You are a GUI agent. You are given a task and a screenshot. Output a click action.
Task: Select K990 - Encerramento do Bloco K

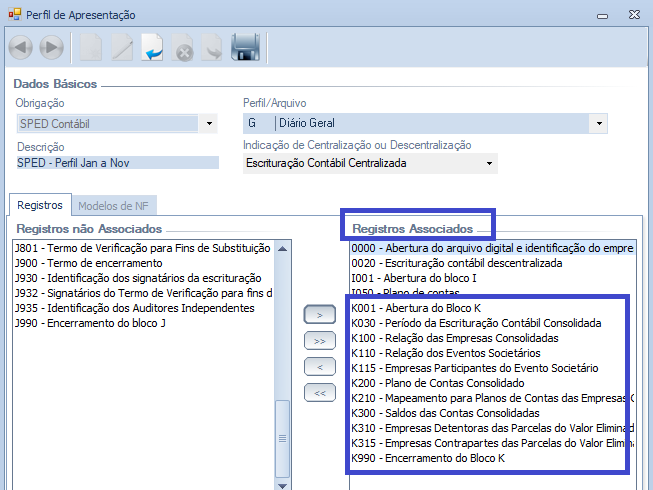[x=493, y=458]
